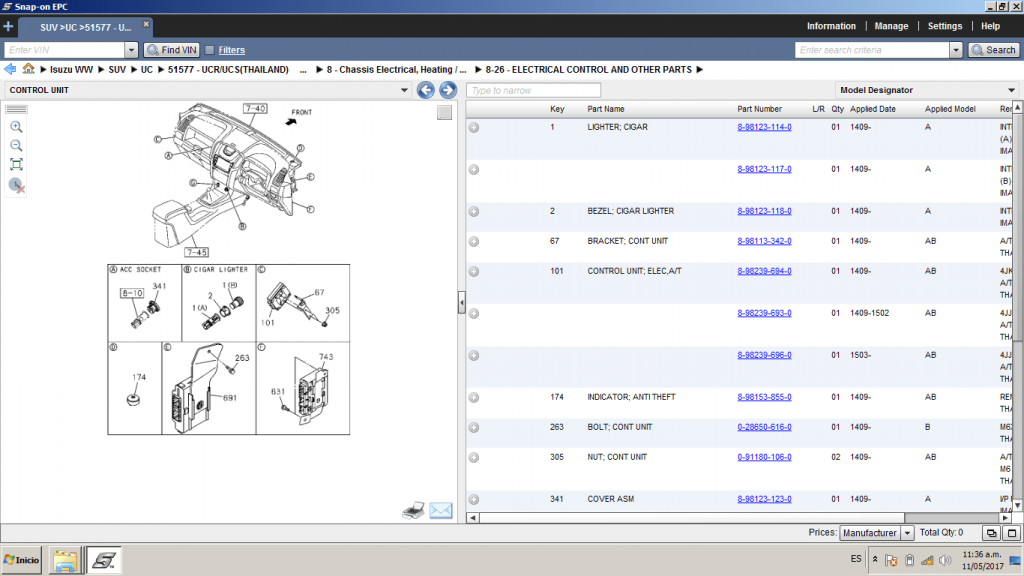Expand the CONTROL UNIT illustration dropdown
This screenshot has width=1024, height=576.
[x=404, y=90]
